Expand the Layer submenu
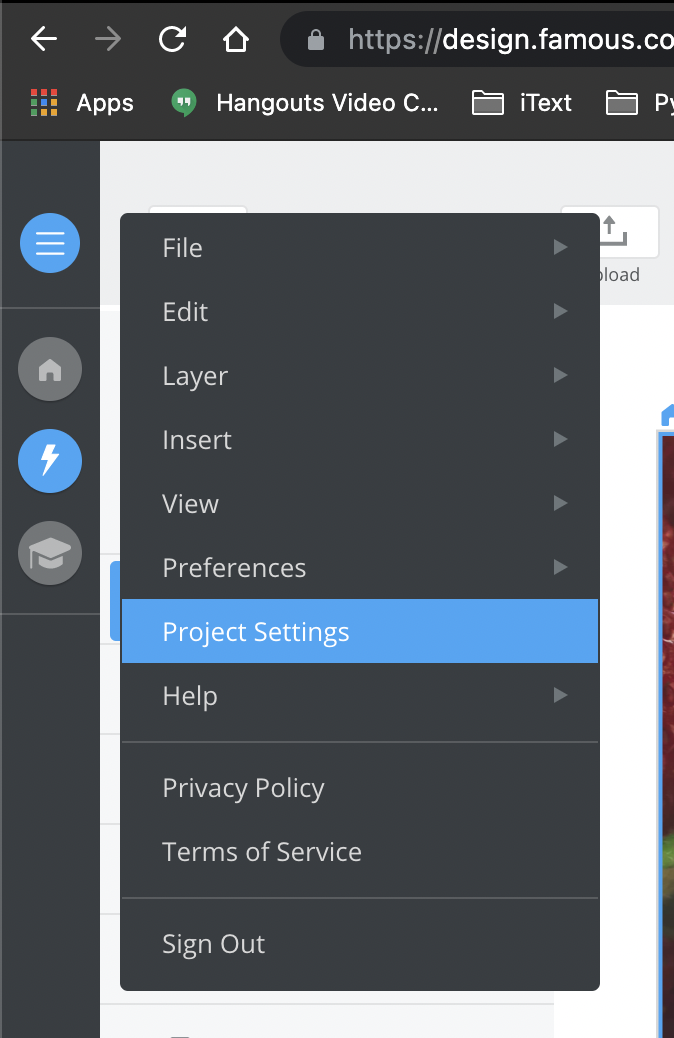The image size is (674, 1038). pos(360,375)
